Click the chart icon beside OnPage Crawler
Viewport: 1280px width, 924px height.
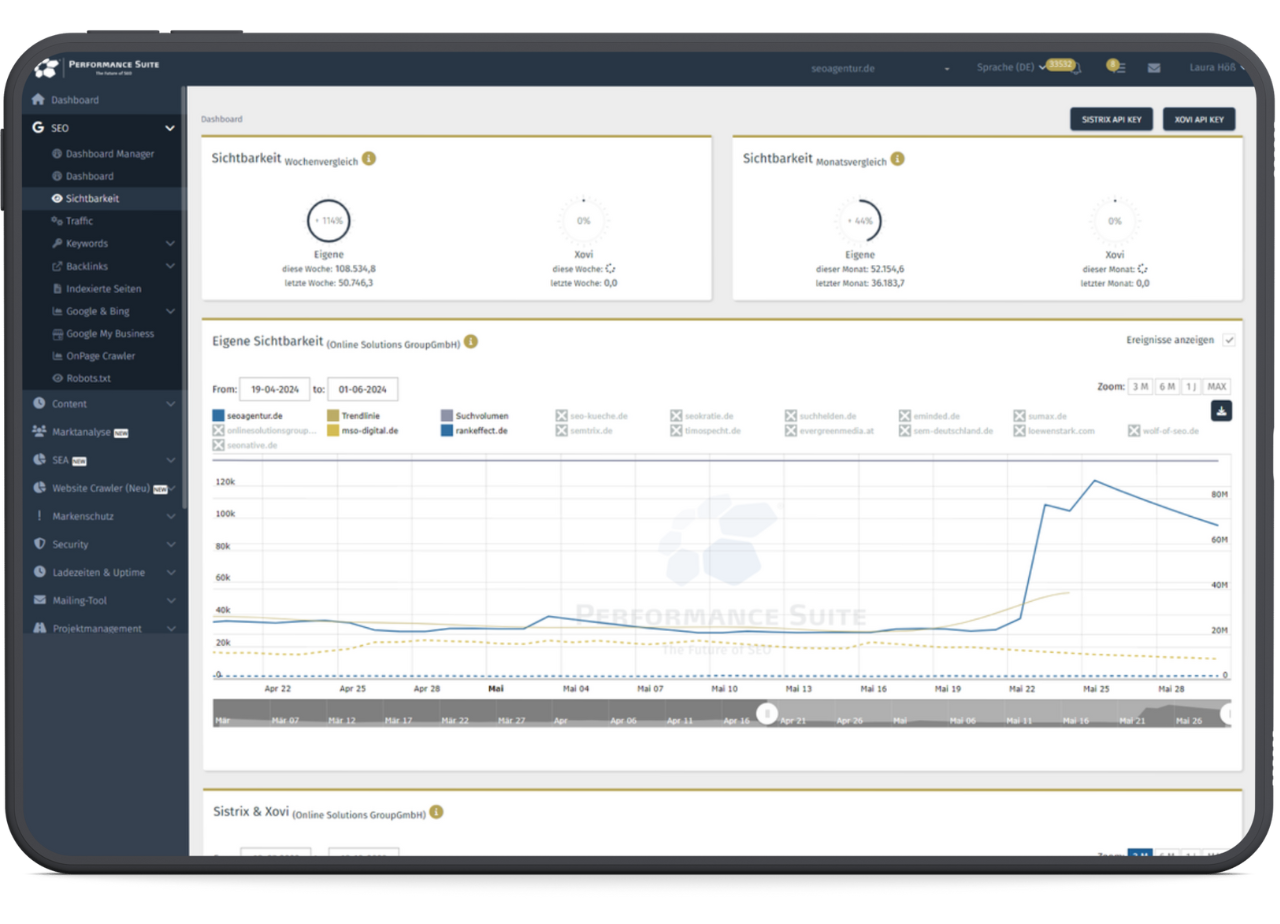point(57,356)
